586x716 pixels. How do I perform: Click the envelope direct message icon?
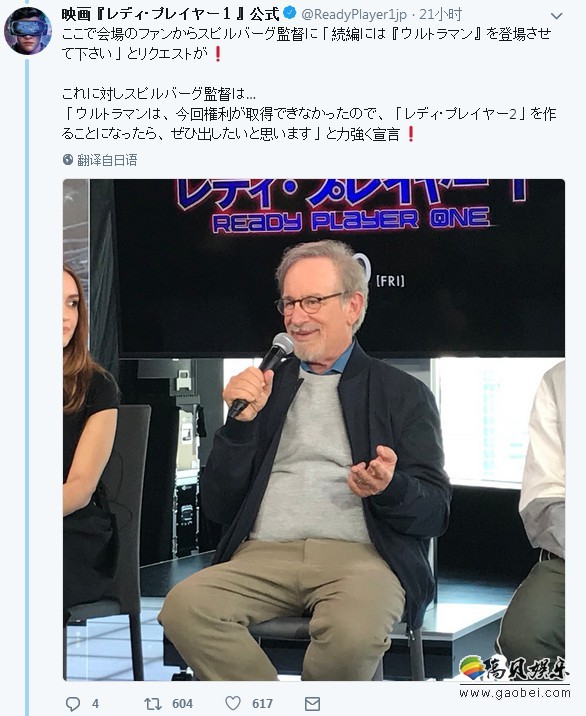(x=312, y=704)
